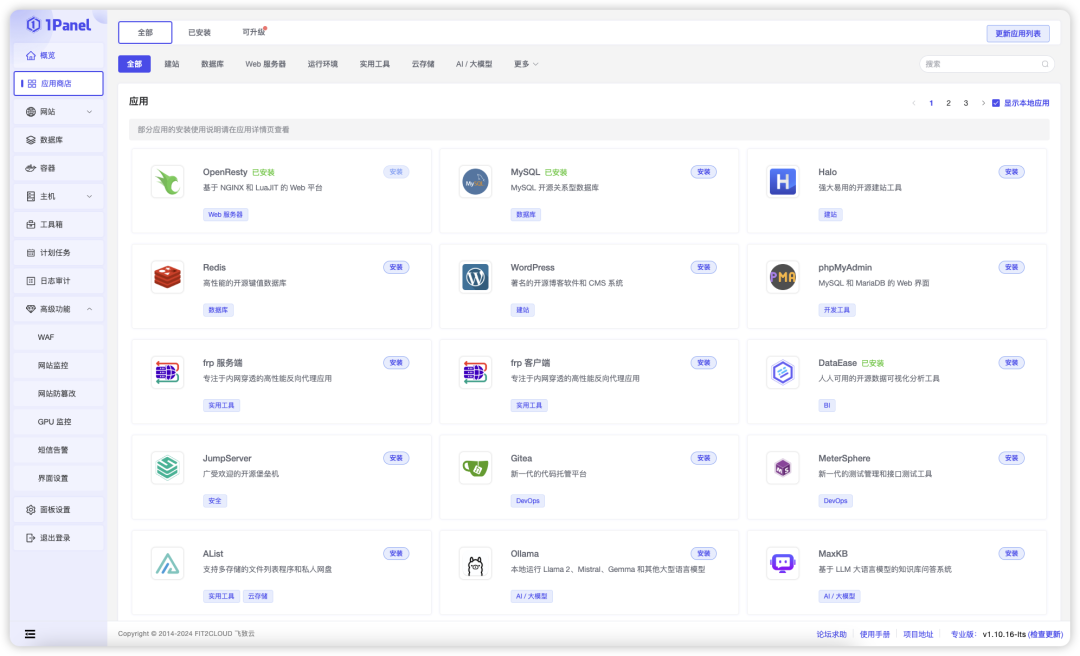
Task: Open the JumpServer app icon
Action: point(167,468)
